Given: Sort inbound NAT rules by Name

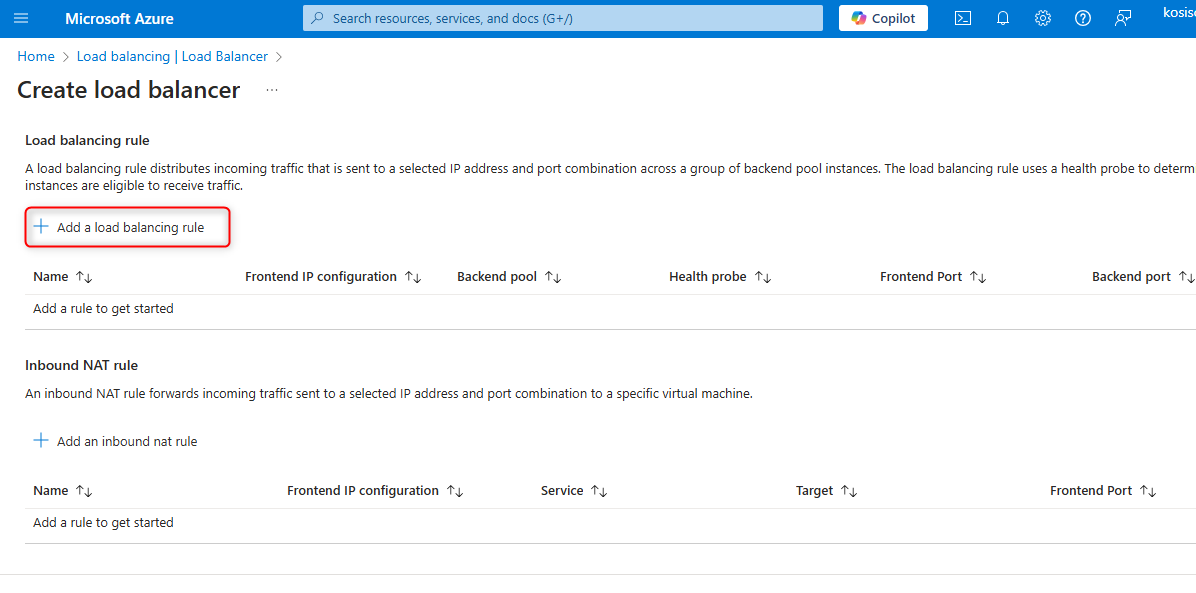Looking at the screenshot, I should (x=63, y=491).
